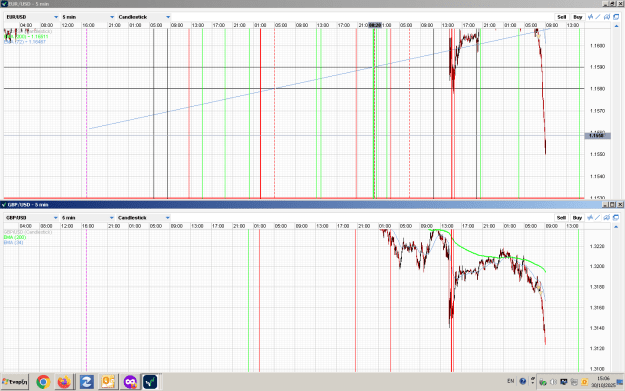Click the 1.3200 price label on GBP/USD axis
625x391 pixels.
pyautogui.click(x=597, y=266)
